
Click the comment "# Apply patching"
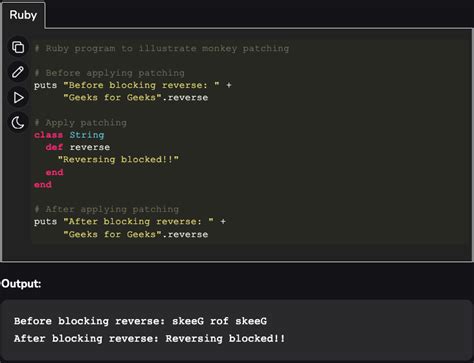pyautogui.click(x=80, y=123)
